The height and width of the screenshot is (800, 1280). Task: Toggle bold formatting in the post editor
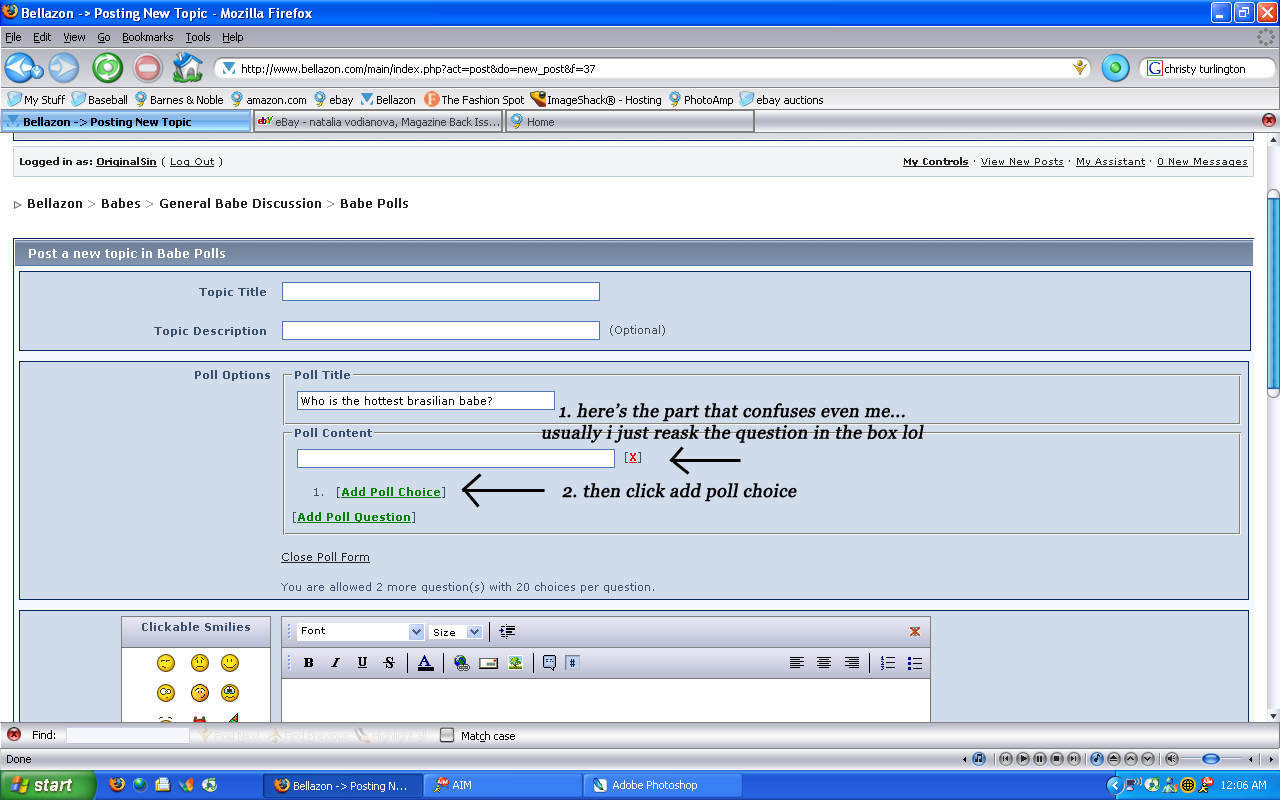tap(309, 663)
